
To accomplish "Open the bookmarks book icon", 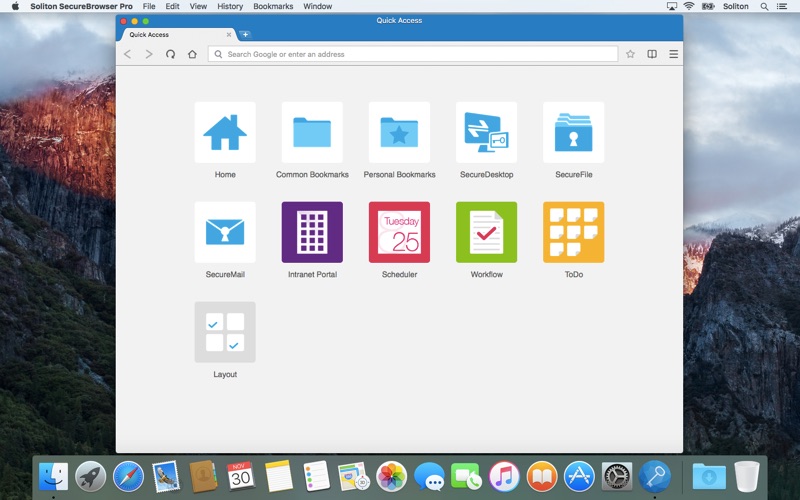I will coord(652,54).
